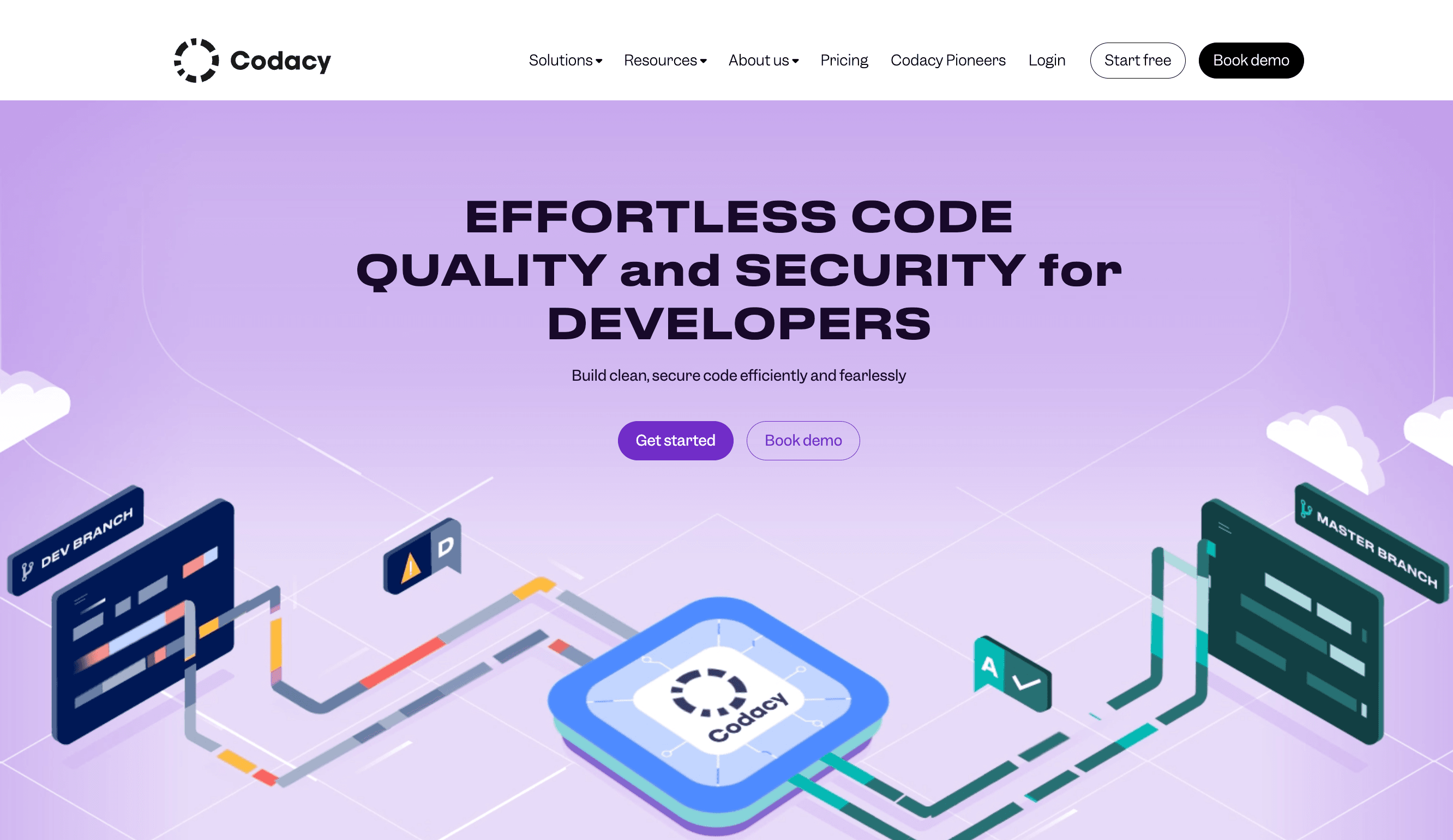1453x840 pixels.
Task: Select the Codacy Pioneers menu item
Action: click(x=948, y=60)
